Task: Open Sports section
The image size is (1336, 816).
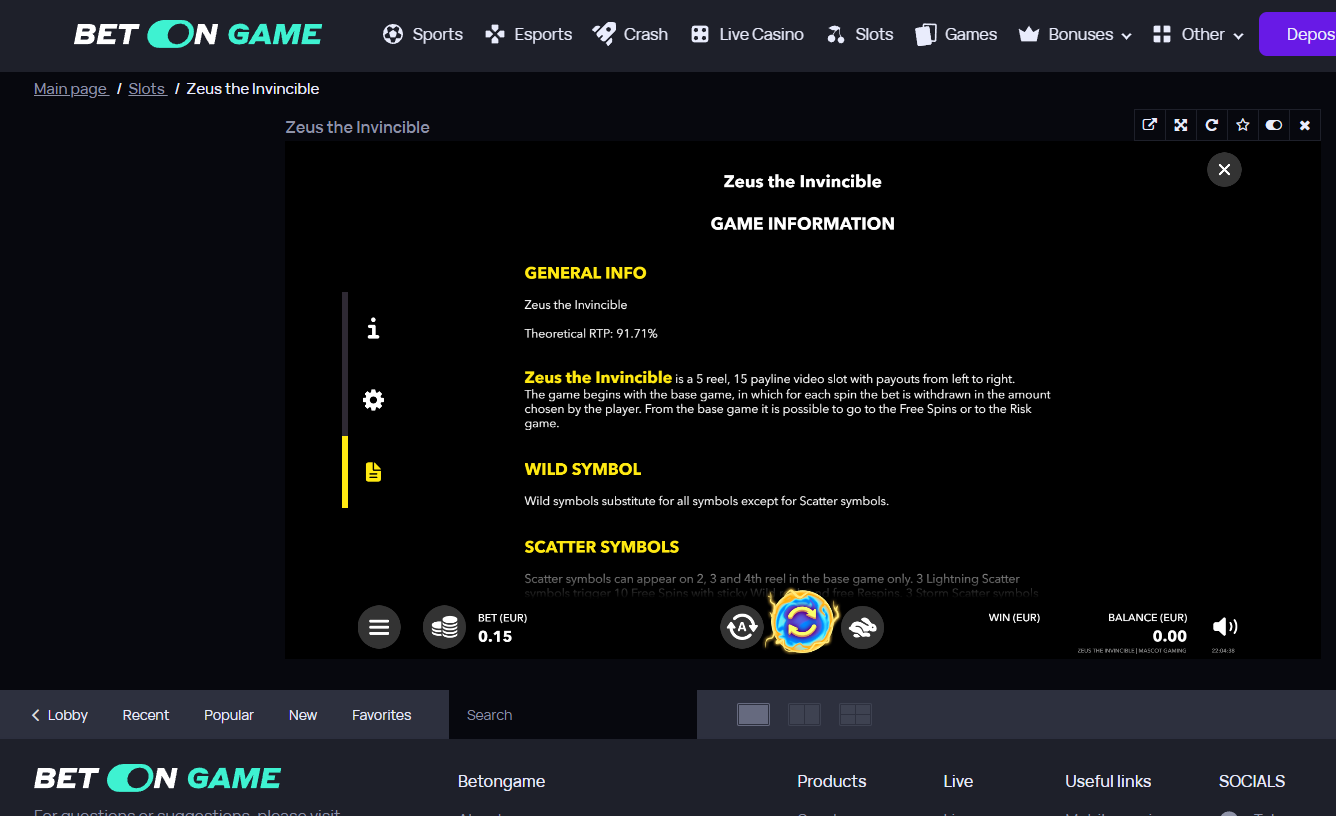Action: click(x=423, y=34)
